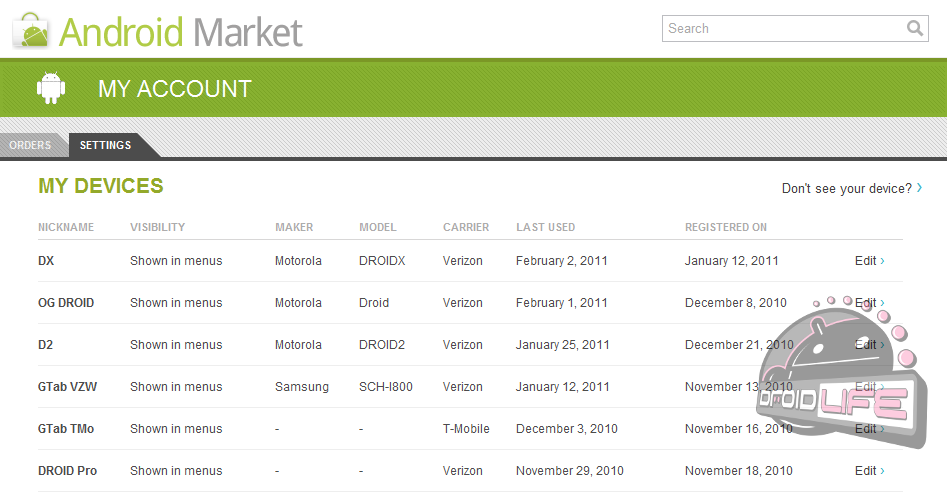Edit the DROID Pro device entry
Viewport: 947px width, 500px height.
pos(868,471)
